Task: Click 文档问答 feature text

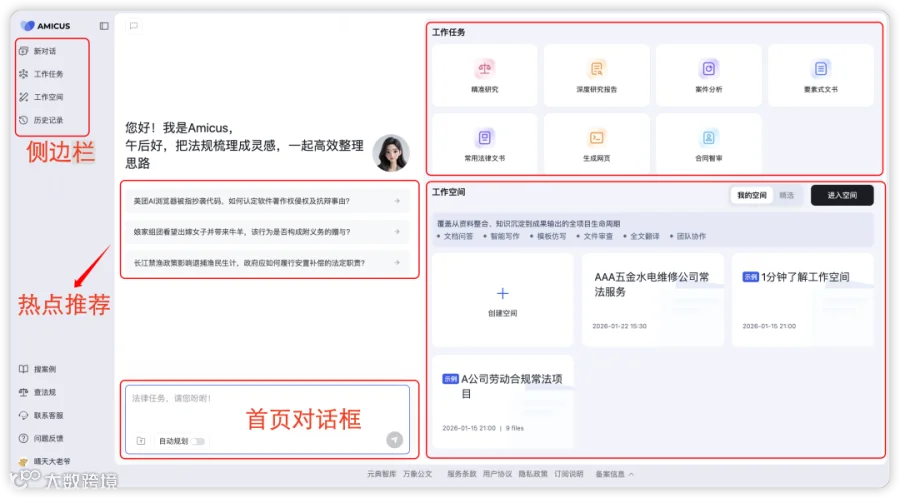Action: pos(458,236)
